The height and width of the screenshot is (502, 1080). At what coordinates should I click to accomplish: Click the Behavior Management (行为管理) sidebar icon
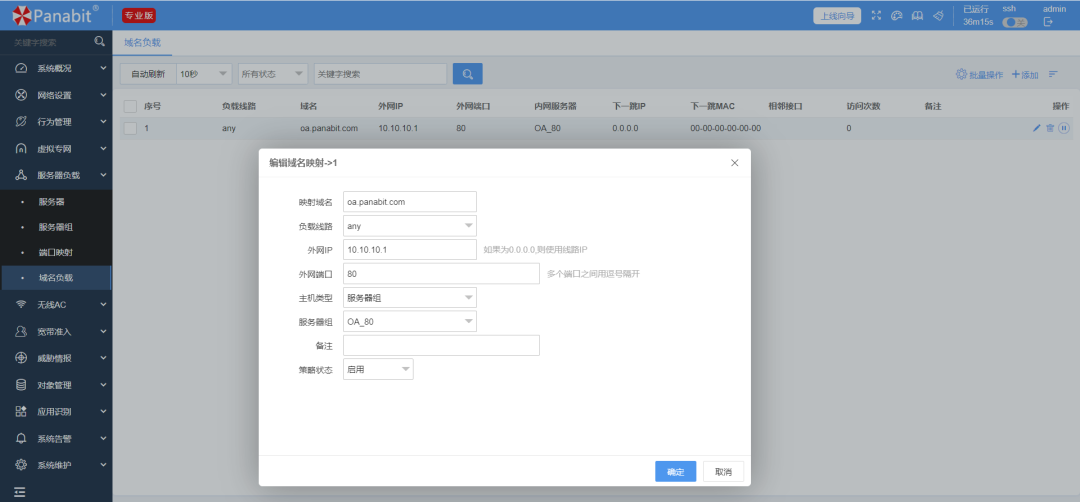pos(21,122)
